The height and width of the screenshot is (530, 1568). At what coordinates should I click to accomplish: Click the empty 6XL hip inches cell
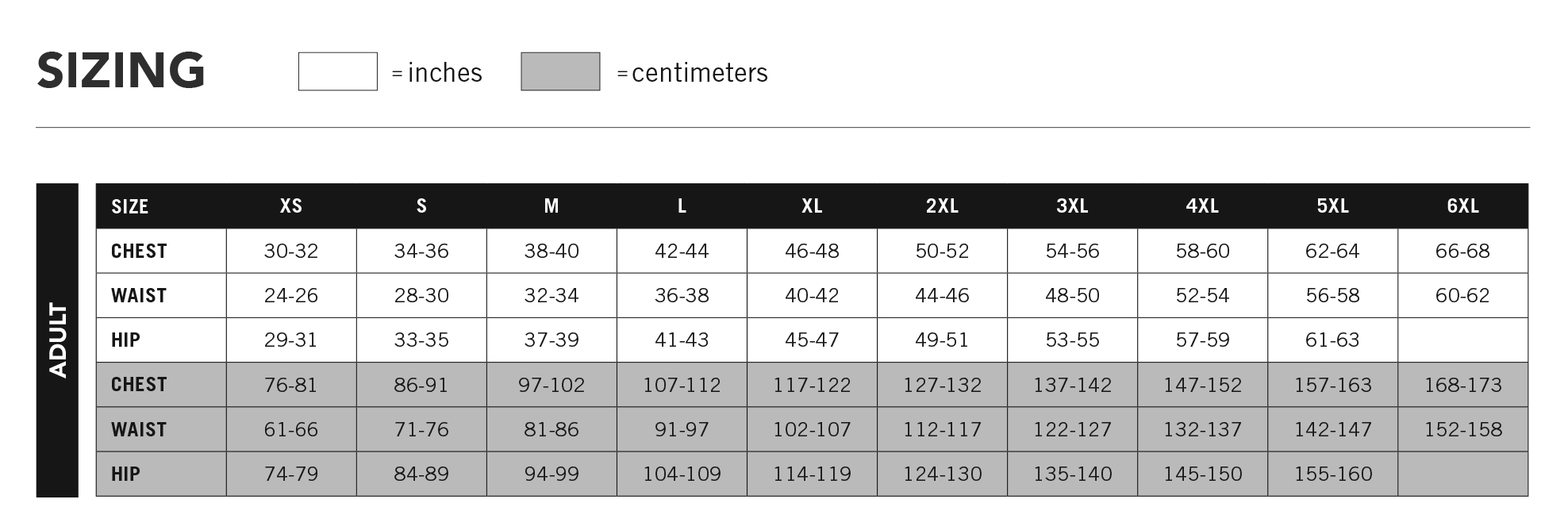point(1462,340)
